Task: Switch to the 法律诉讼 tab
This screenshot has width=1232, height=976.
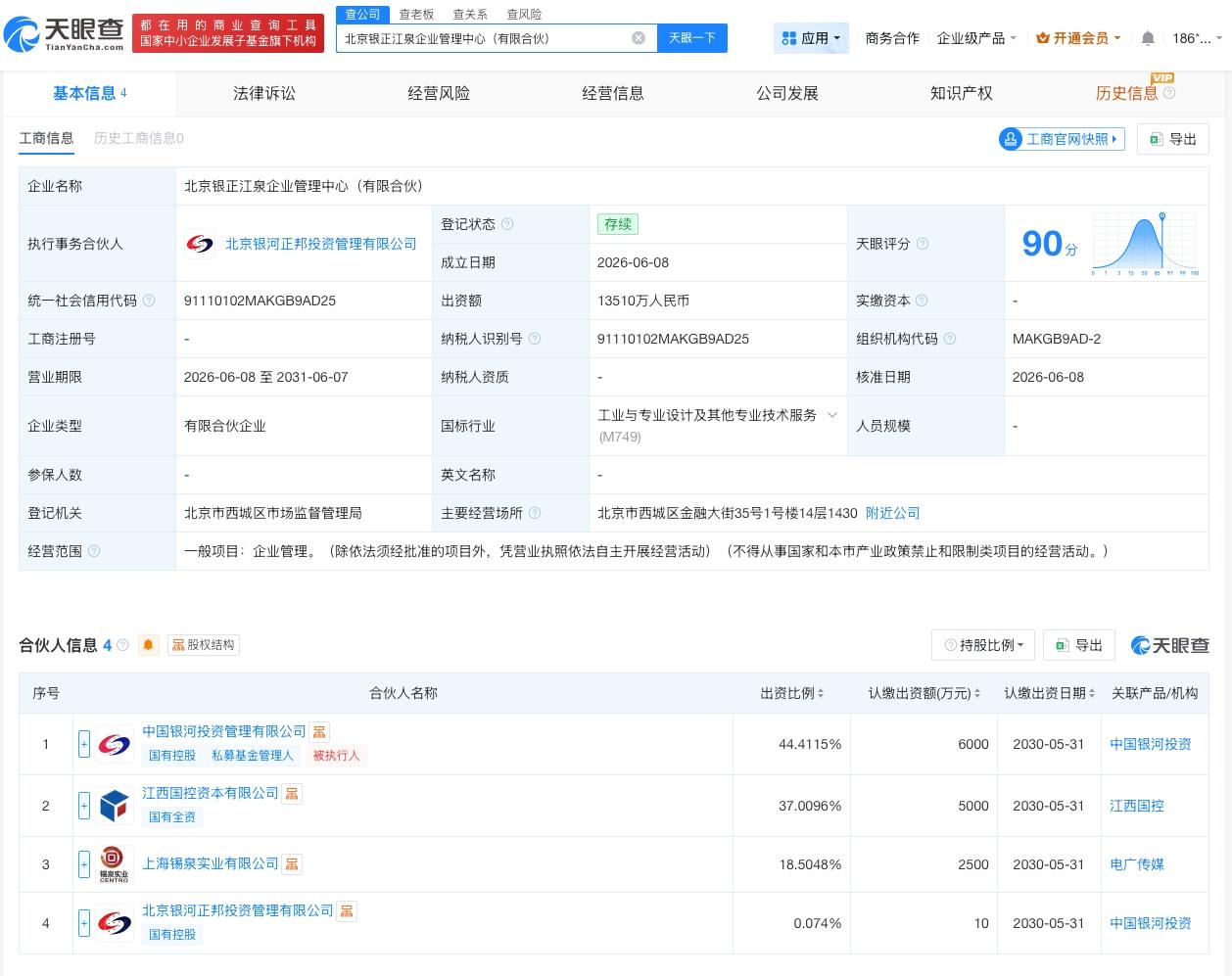Action: (264, 93)
